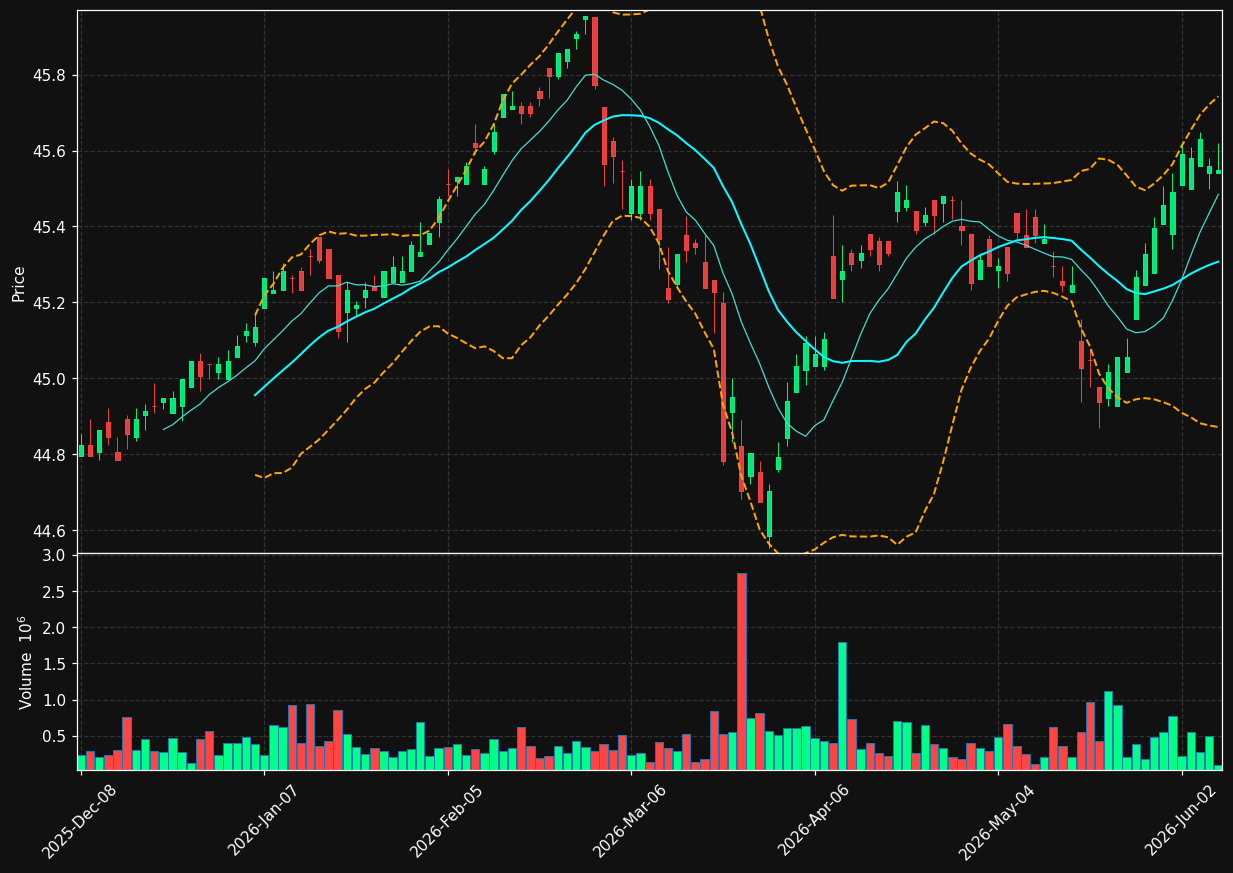
Task: Click the 2026-May-04 date label
Action: tap(998, 820)
